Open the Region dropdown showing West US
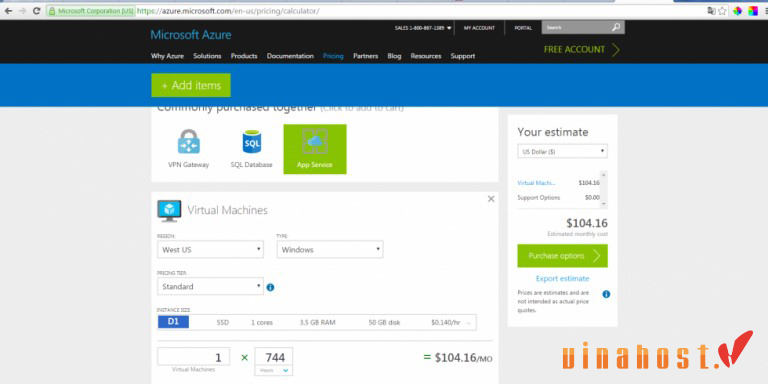This screenshot has width=768, height=384. pyautogui.click(x=210, y=249)
